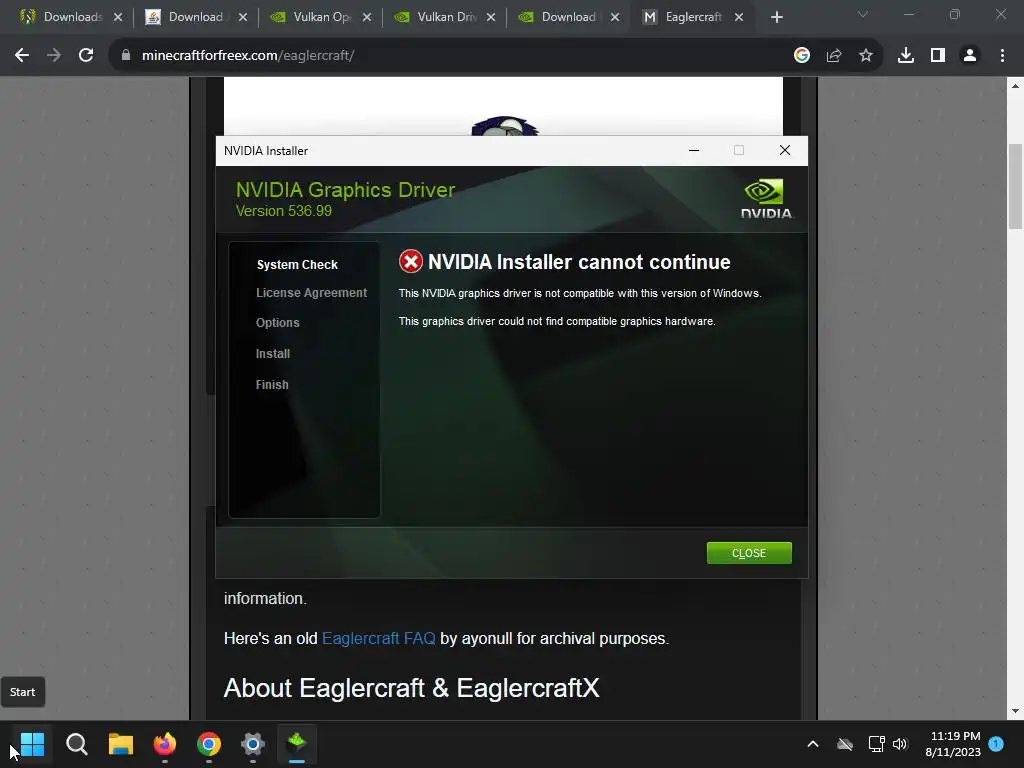The width and height of the screenshot is (1024, 768).
Task: Open the tab search dropdown chevron
Action: click(863, 14)
